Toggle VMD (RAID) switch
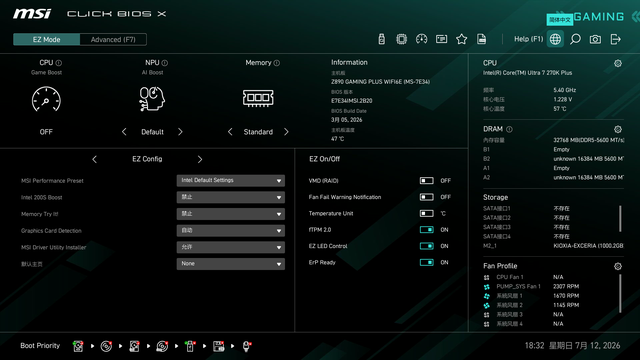 pyautogui.click(x=427, y=180)
